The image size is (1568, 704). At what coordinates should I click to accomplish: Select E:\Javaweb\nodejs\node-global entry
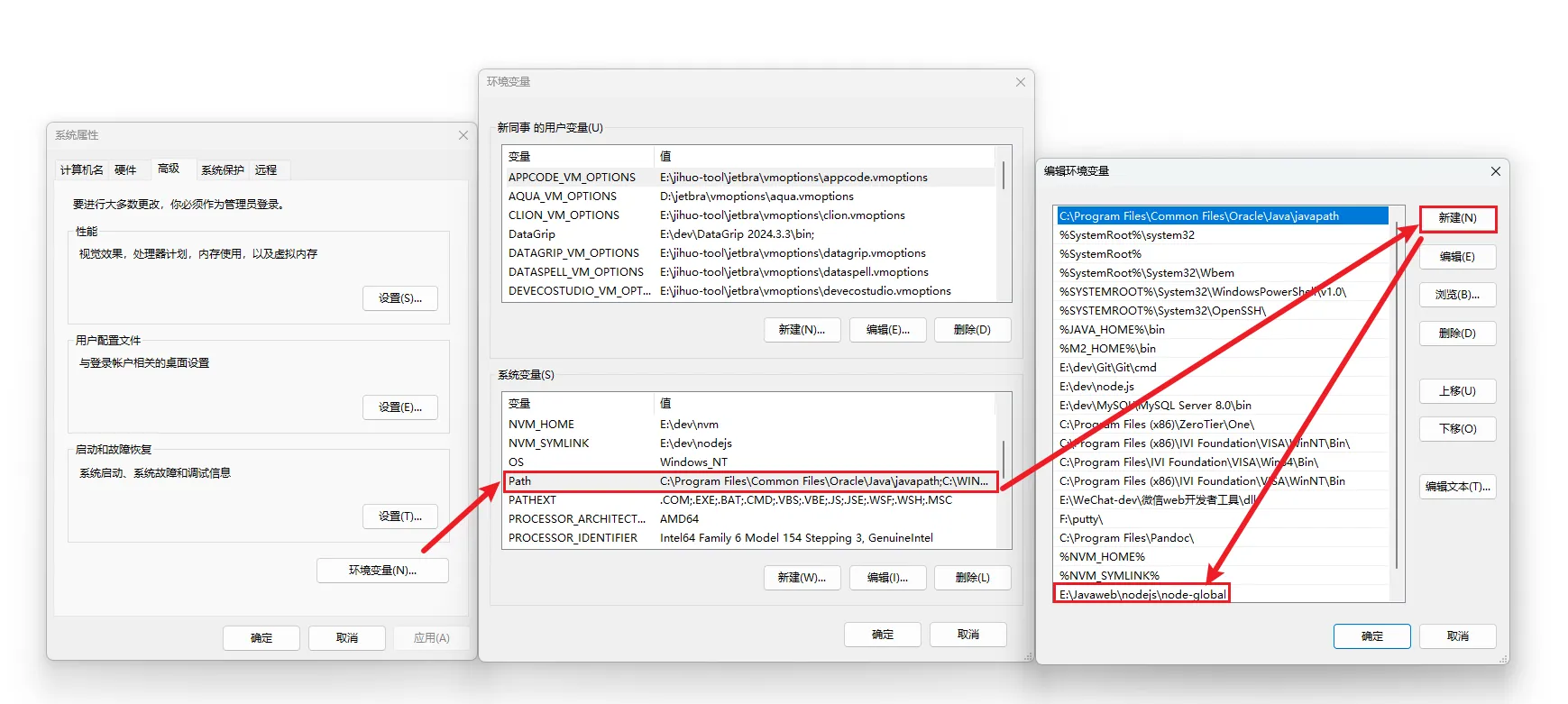1223,595
